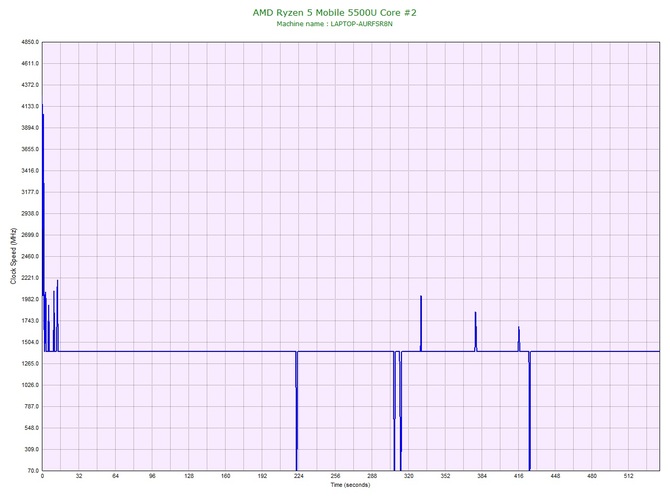This screenshot has height=502, width=670.
Task: Click the chart title 'AMD Ryzen 5 Mobile 5500U Core #2'
Action: pyautogui.click(x=334, y=12)
